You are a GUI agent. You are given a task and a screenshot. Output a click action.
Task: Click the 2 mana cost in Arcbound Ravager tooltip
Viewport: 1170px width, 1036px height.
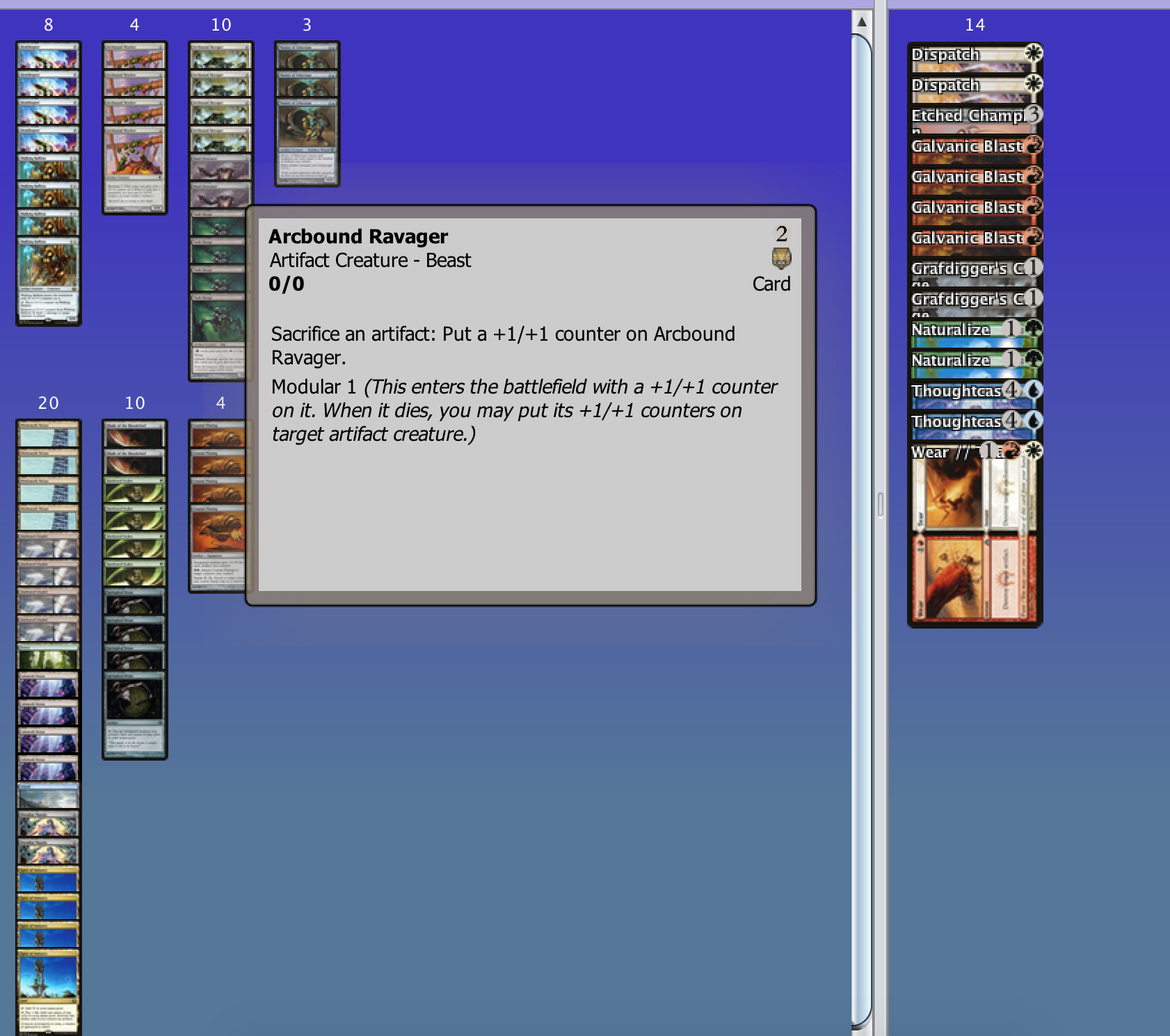pos(781,234)
